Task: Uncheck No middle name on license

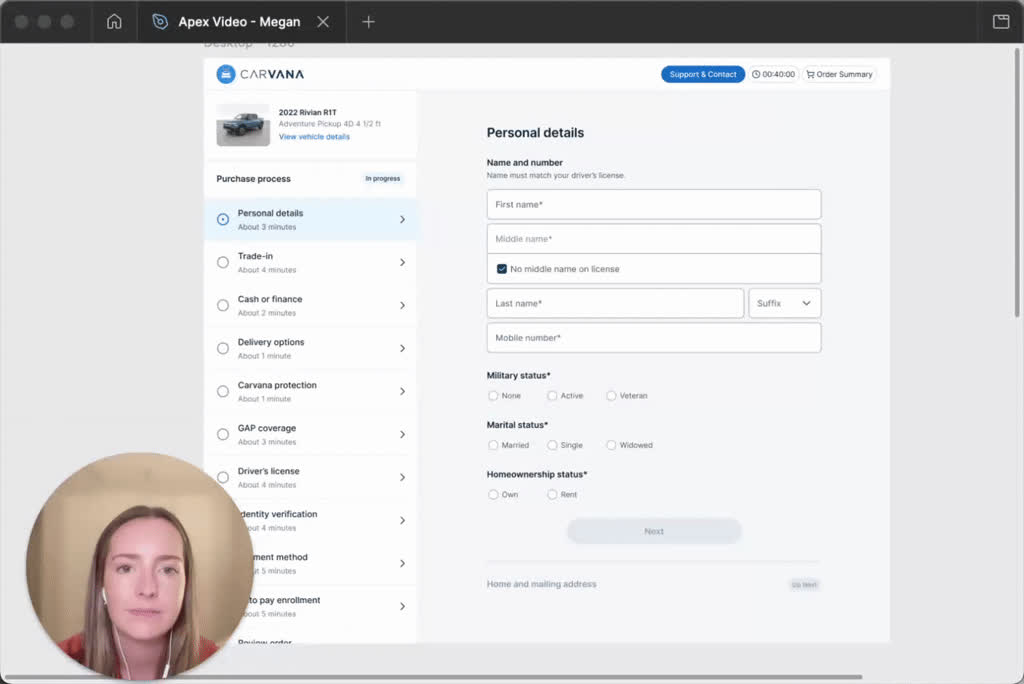Action: (502, 269)
